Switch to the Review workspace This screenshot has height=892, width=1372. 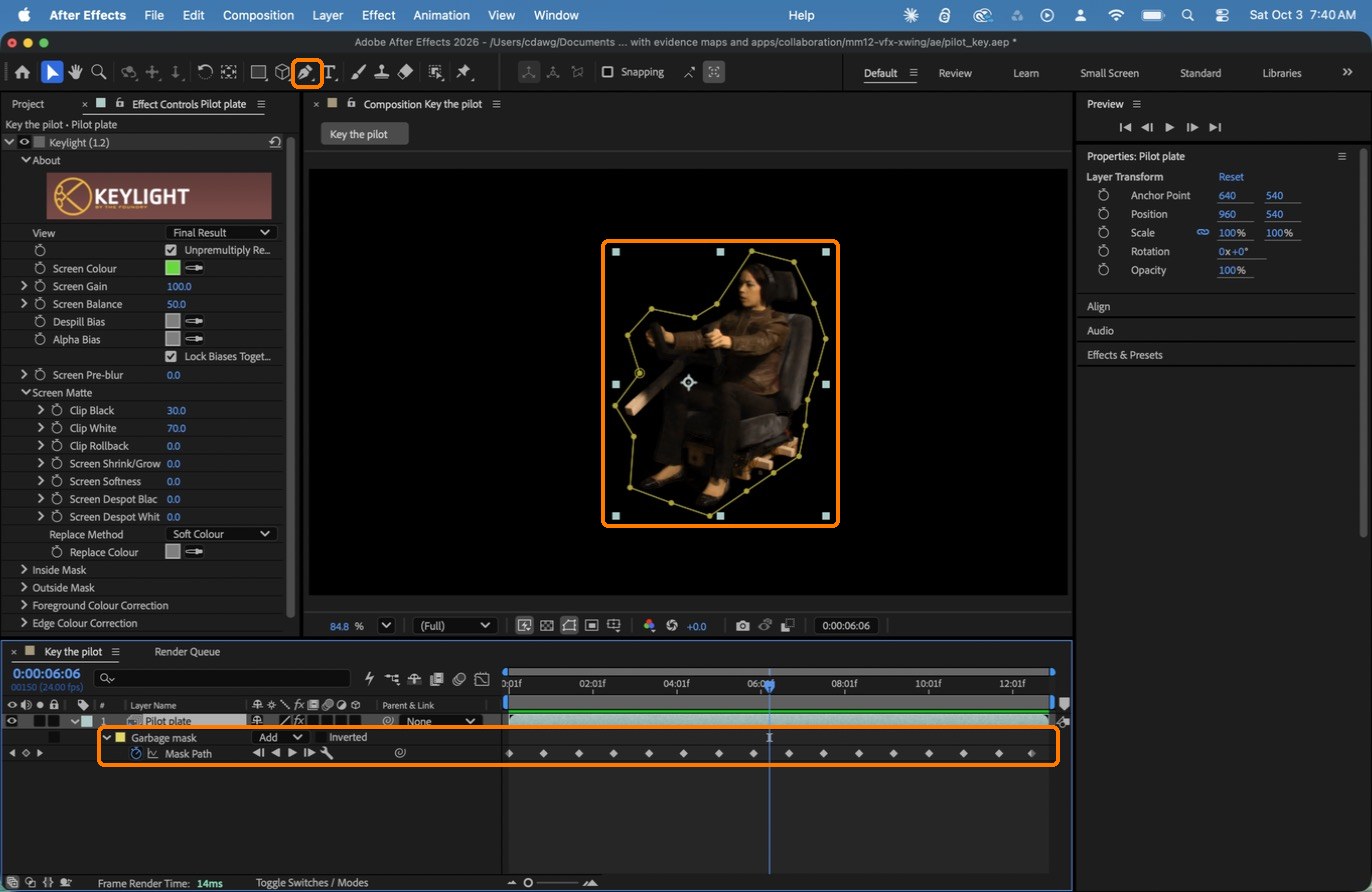click(955, 73)
